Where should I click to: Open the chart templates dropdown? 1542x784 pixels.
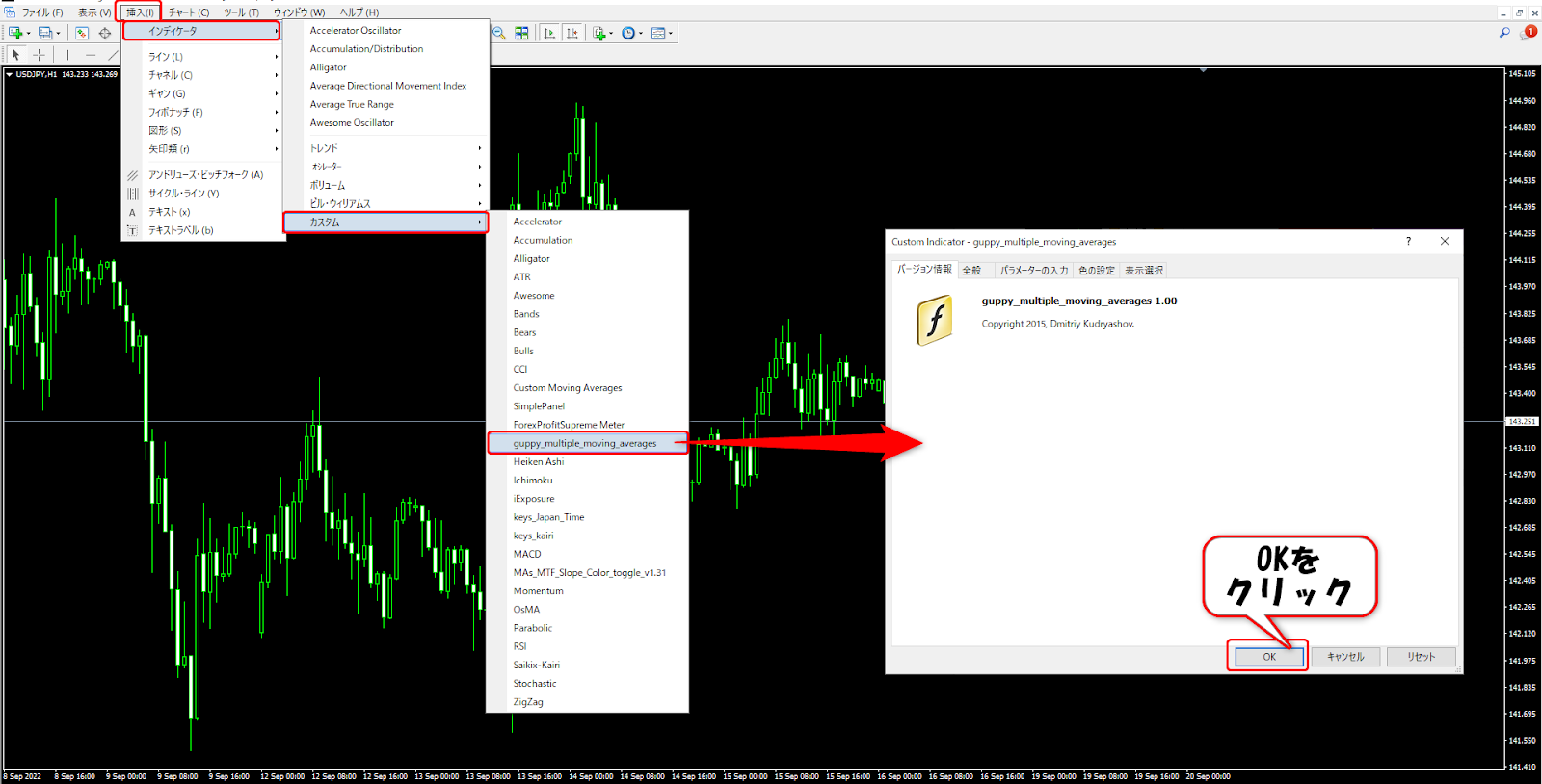point(661,33)
